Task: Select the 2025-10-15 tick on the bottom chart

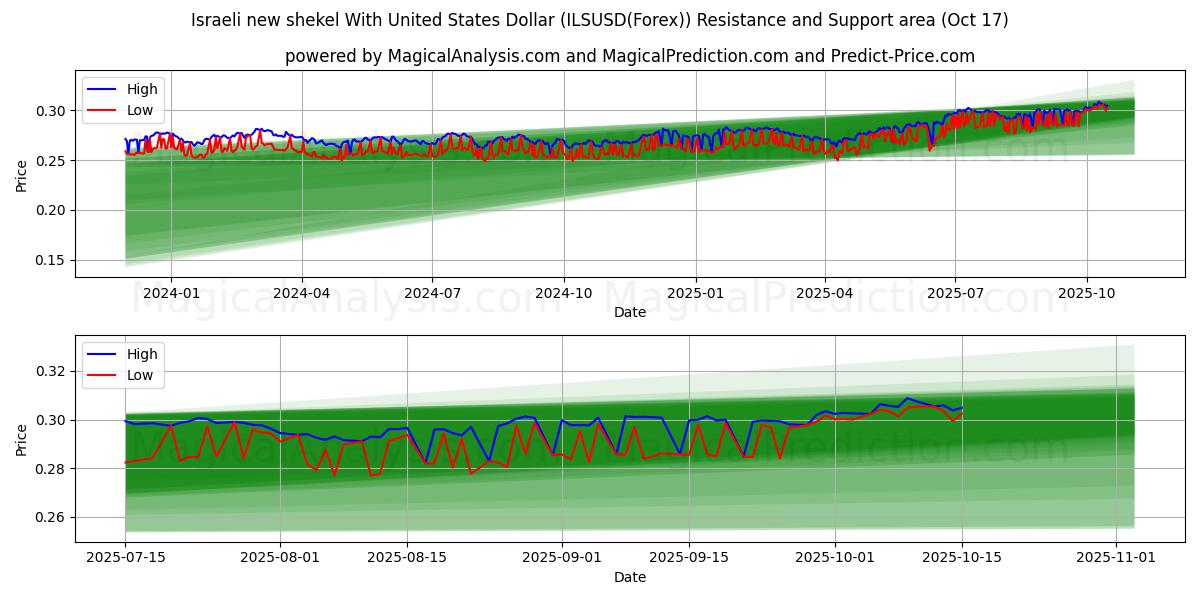Action: (962, 558)
